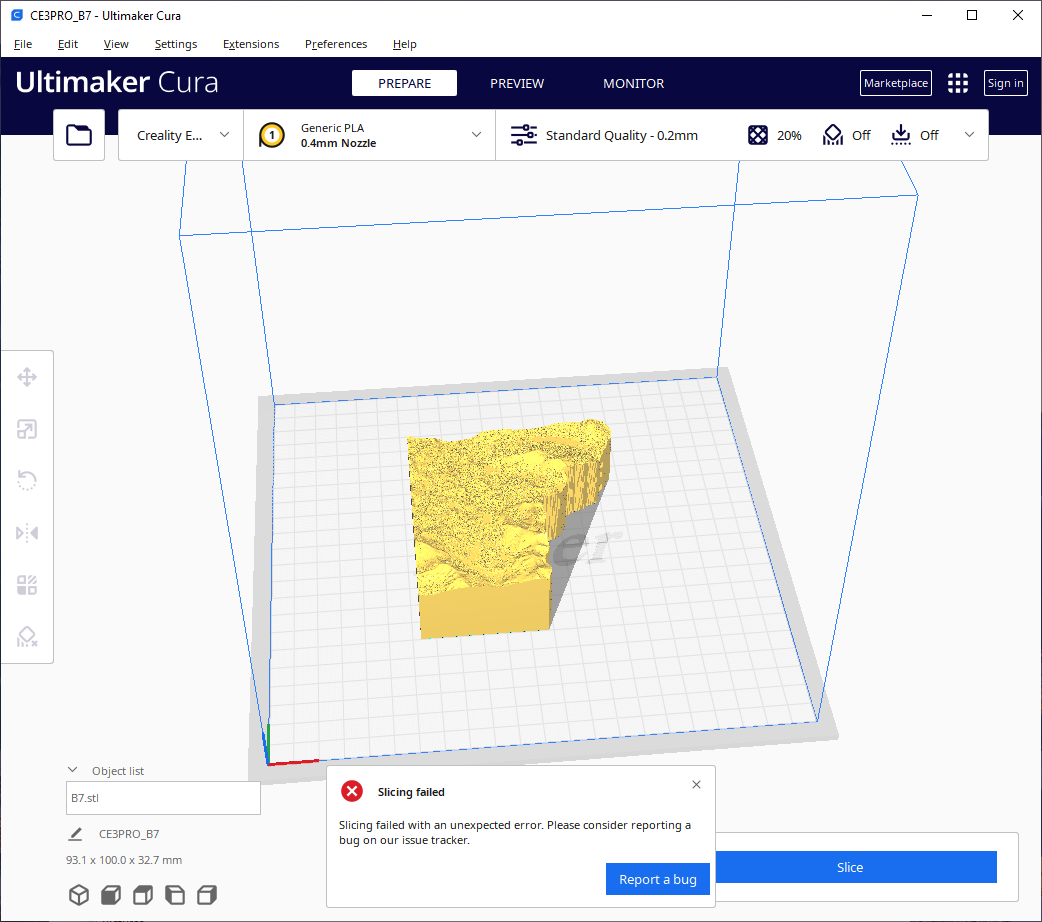The image size is (1042, 922).
Task: Select the Mirror tool in sidebar
Action: (x=27, y=533)
